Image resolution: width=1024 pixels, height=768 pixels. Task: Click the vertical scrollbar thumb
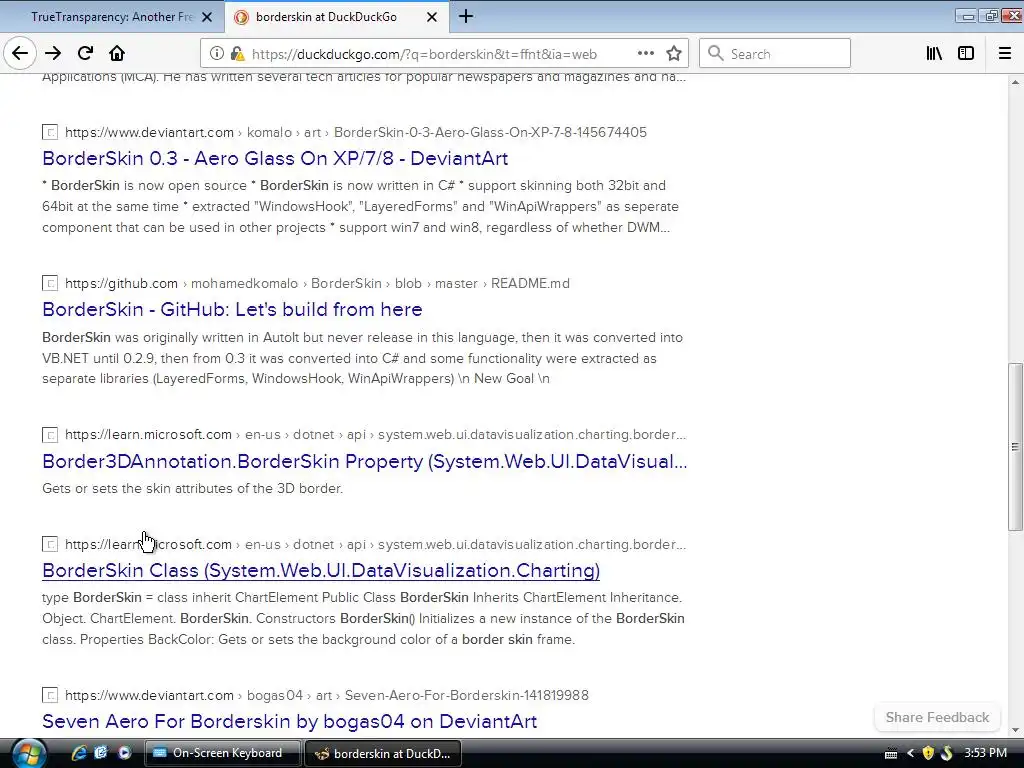[1015, 447]
